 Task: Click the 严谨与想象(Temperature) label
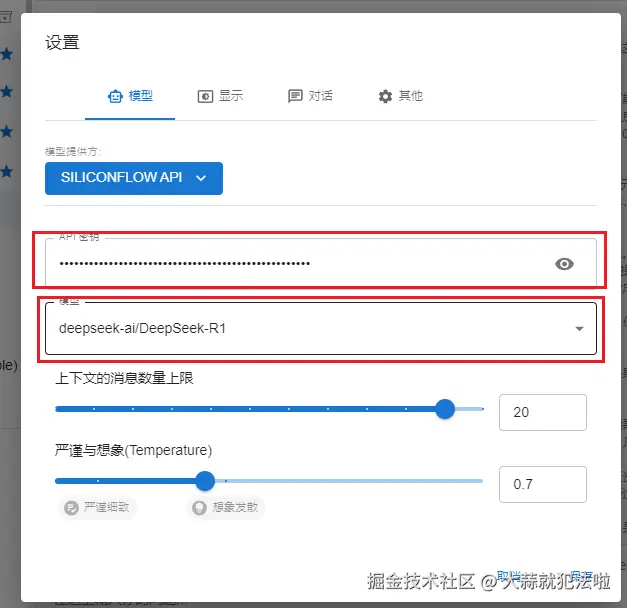134,450
